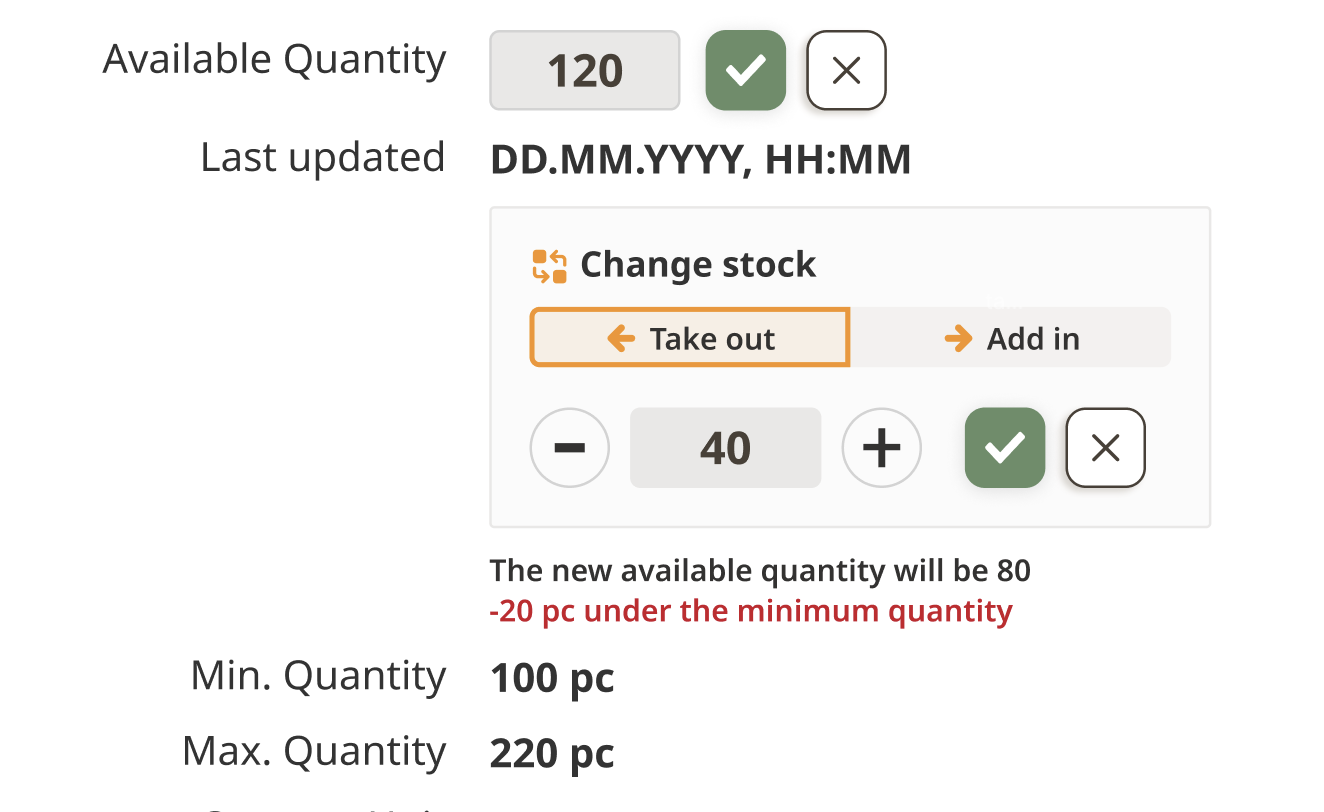
Task: Click the Change stock heading text
Action: click(x=698, y=265)
